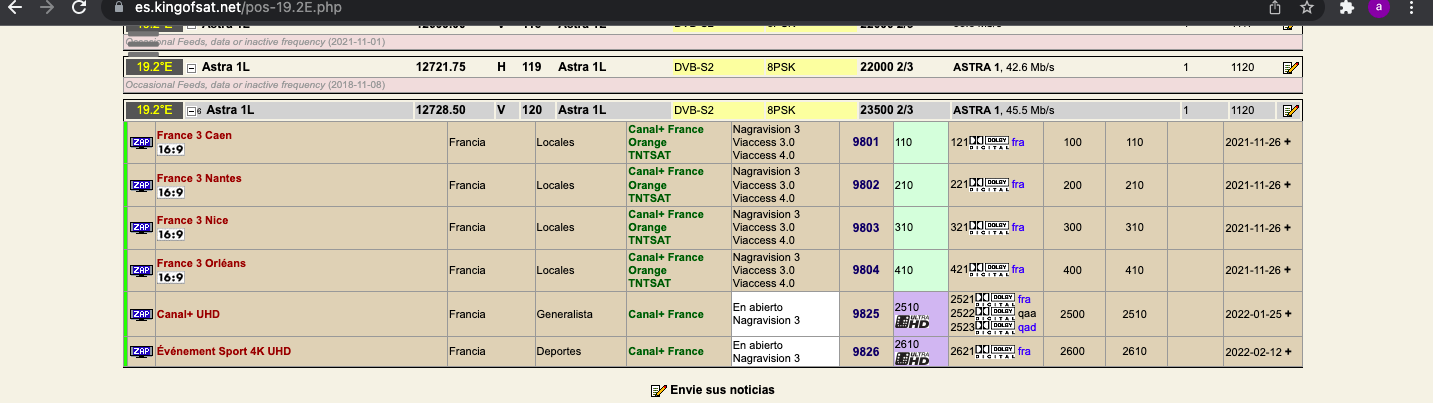Expand details with plus next to 2022-02-12
Screen dimensions: 1433x403
pyautogui.click(x=1287, y=352)
